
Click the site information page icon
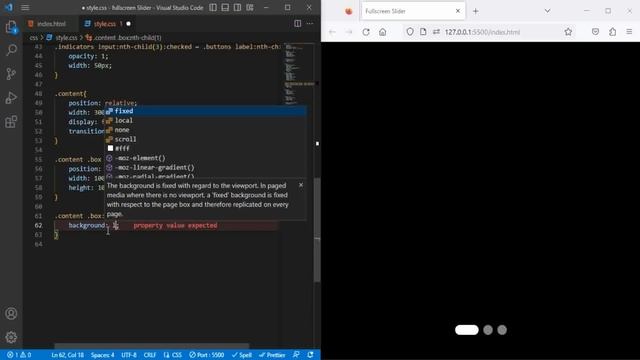pyautogui.click(x=423, y=32)
